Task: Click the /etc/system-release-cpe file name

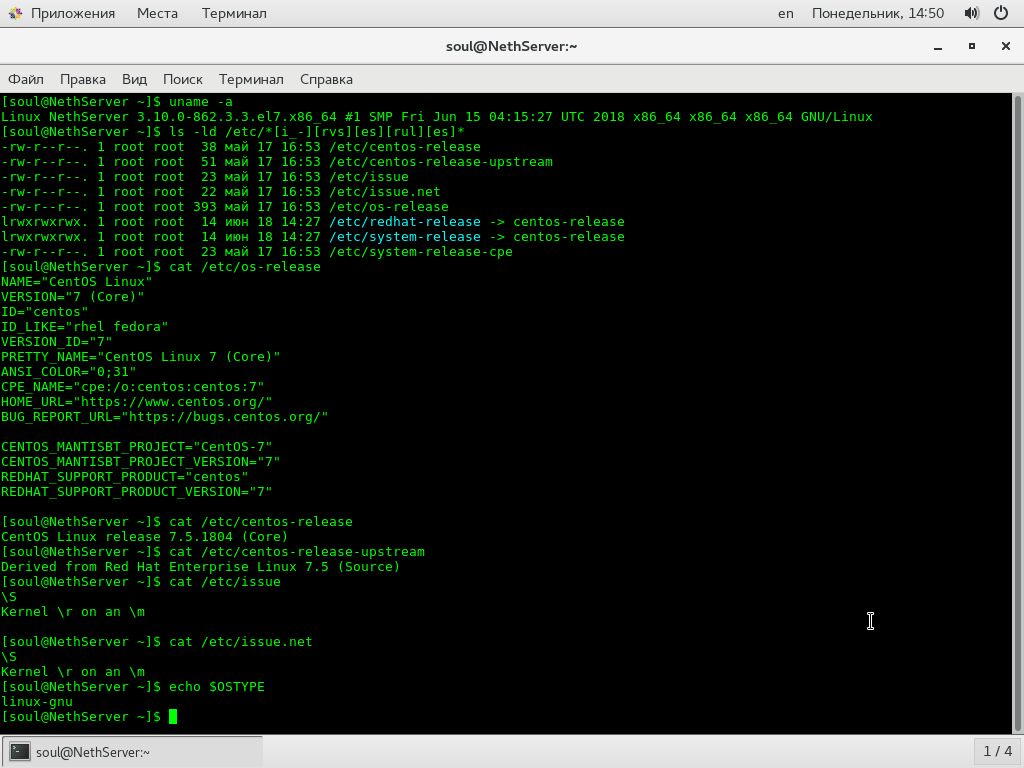Action: (421, 252)
